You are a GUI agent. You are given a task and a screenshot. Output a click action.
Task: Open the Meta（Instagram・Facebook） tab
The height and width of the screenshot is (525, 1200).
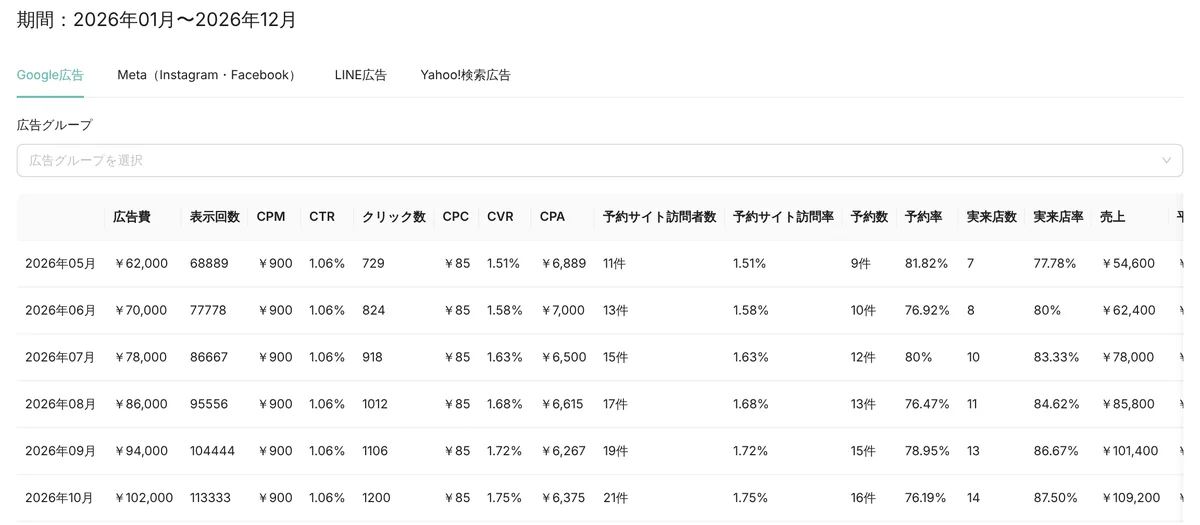[208, 75]
